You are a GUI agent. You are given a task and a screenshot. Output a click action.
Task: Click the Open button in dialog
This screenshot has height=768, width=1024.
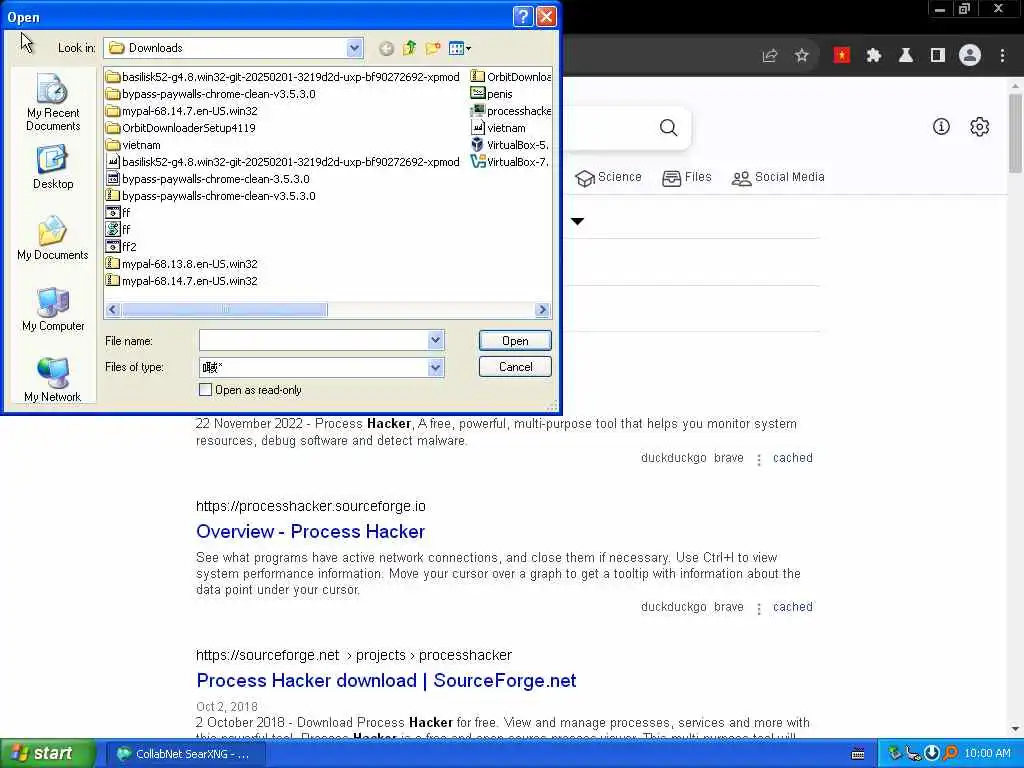(x=515, y=341)
